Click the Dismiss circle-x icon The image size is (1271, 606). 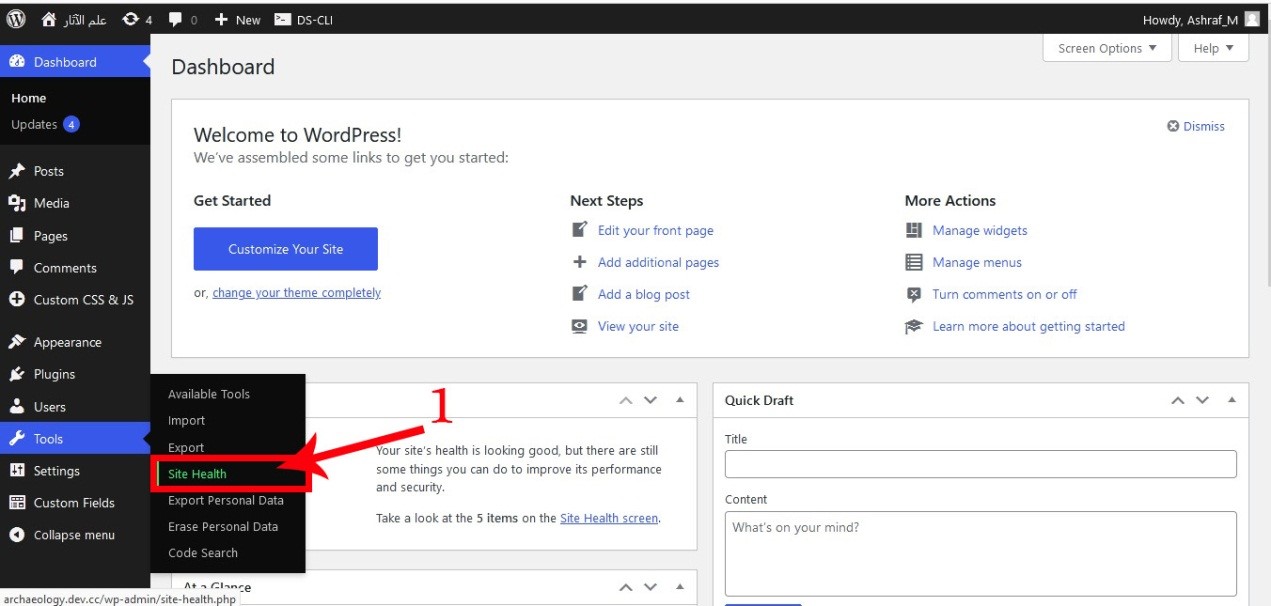click(1173, 126)
